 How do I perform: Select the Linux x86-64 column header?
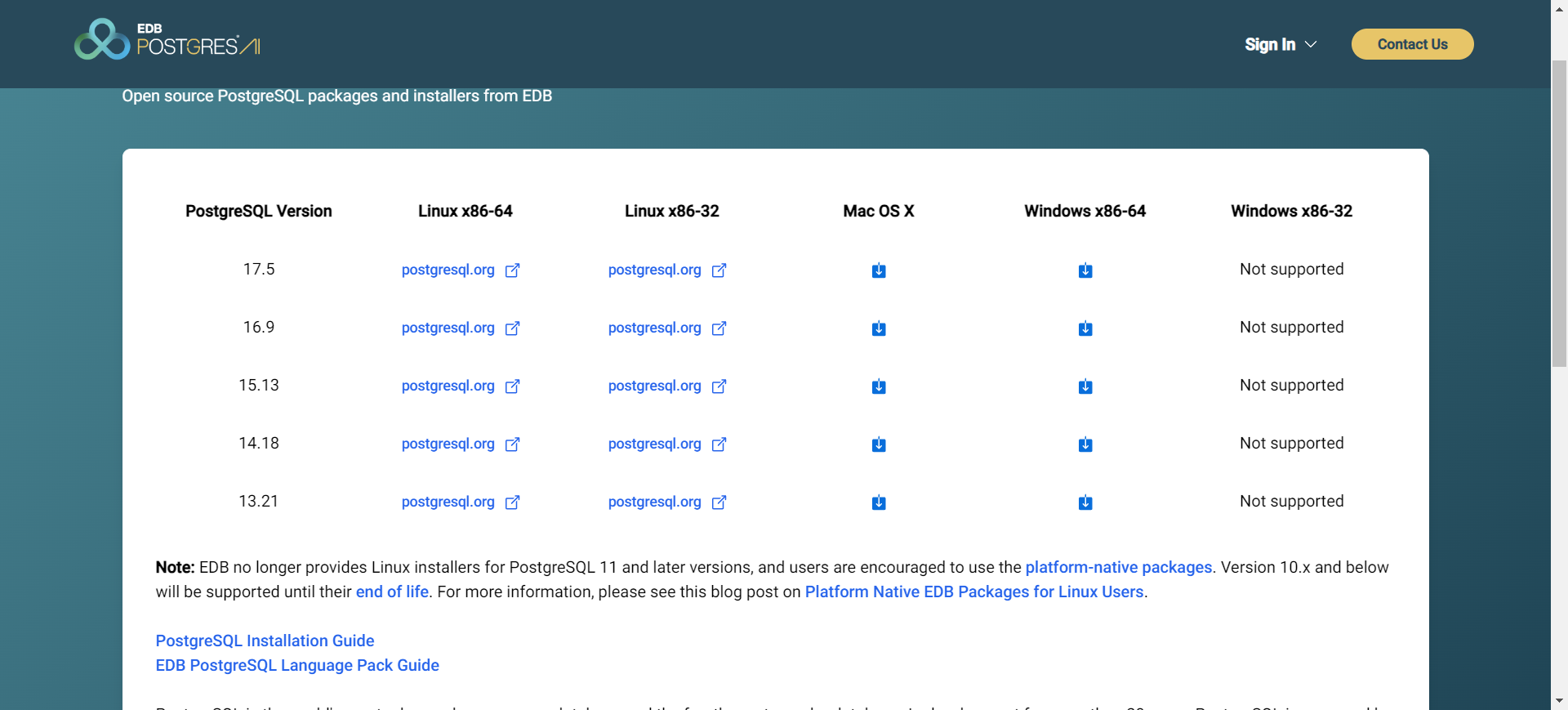(465, 211)
